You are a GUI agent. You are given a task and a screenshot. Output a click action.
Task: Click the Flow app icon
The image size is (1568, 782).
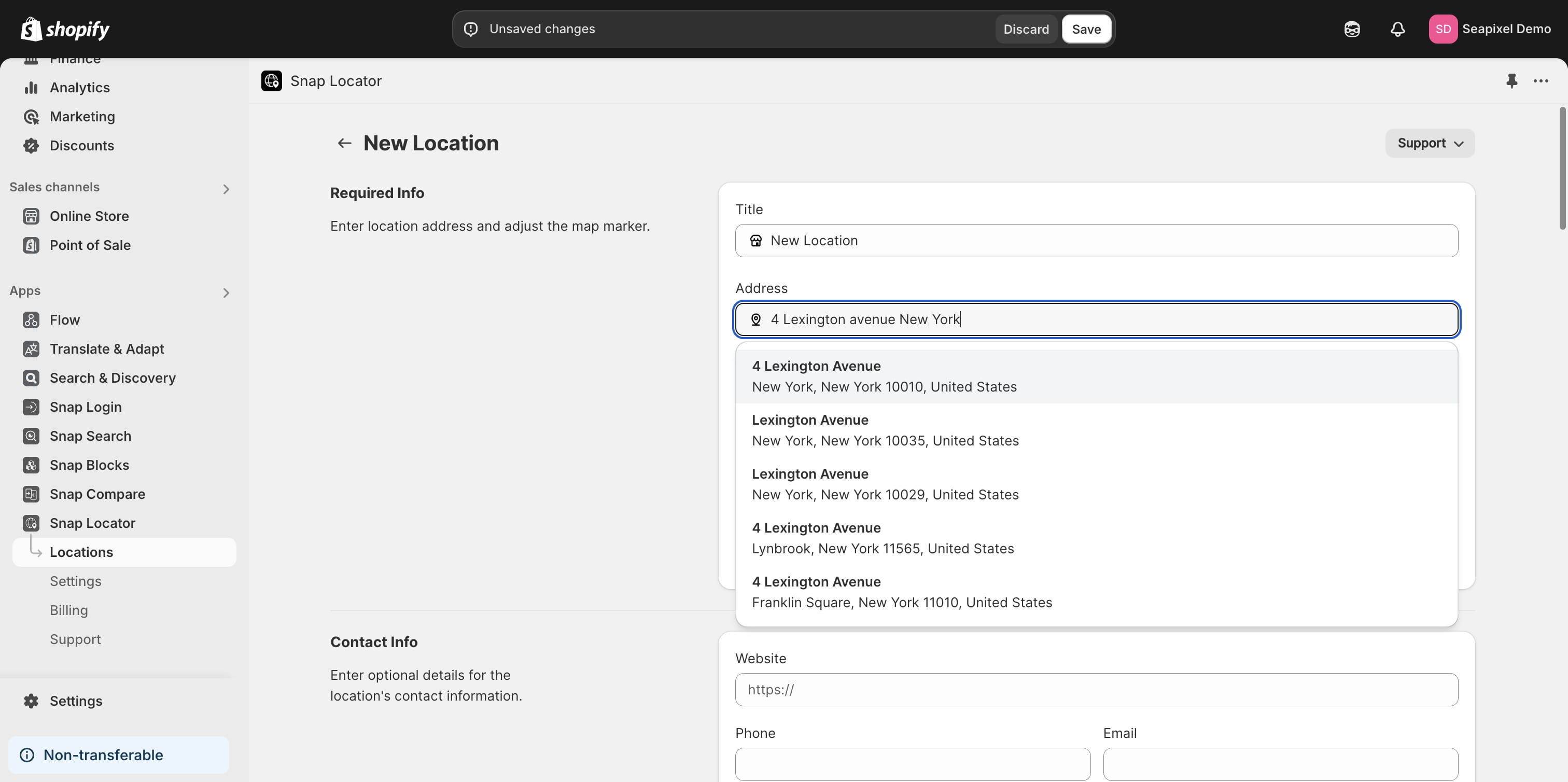point(31,319)
